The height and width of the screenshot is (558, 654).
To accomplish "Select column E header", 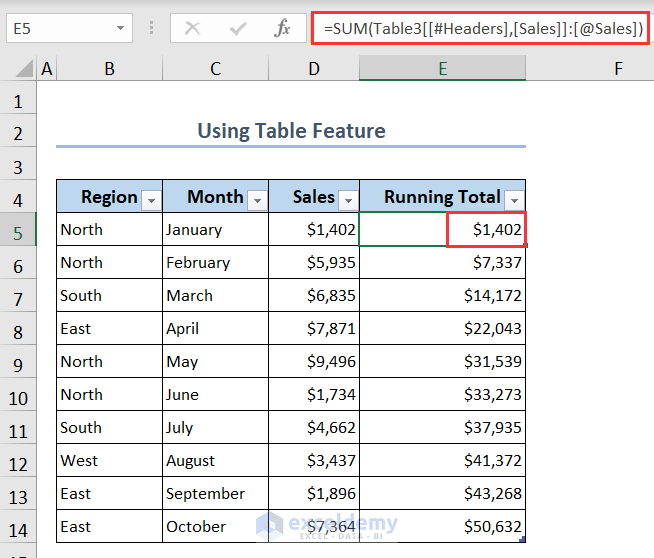I will click(x=442, y=68).
